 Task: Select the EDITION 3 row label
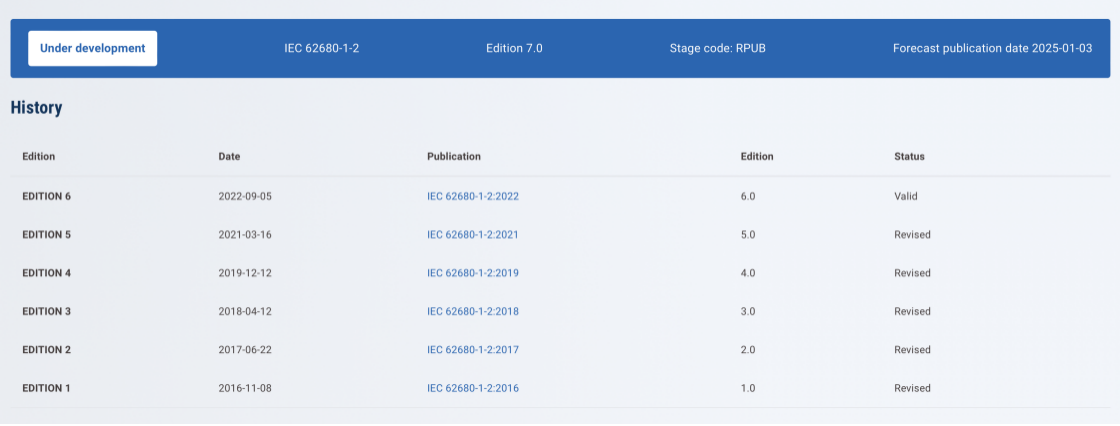click(x=46, y=311)
